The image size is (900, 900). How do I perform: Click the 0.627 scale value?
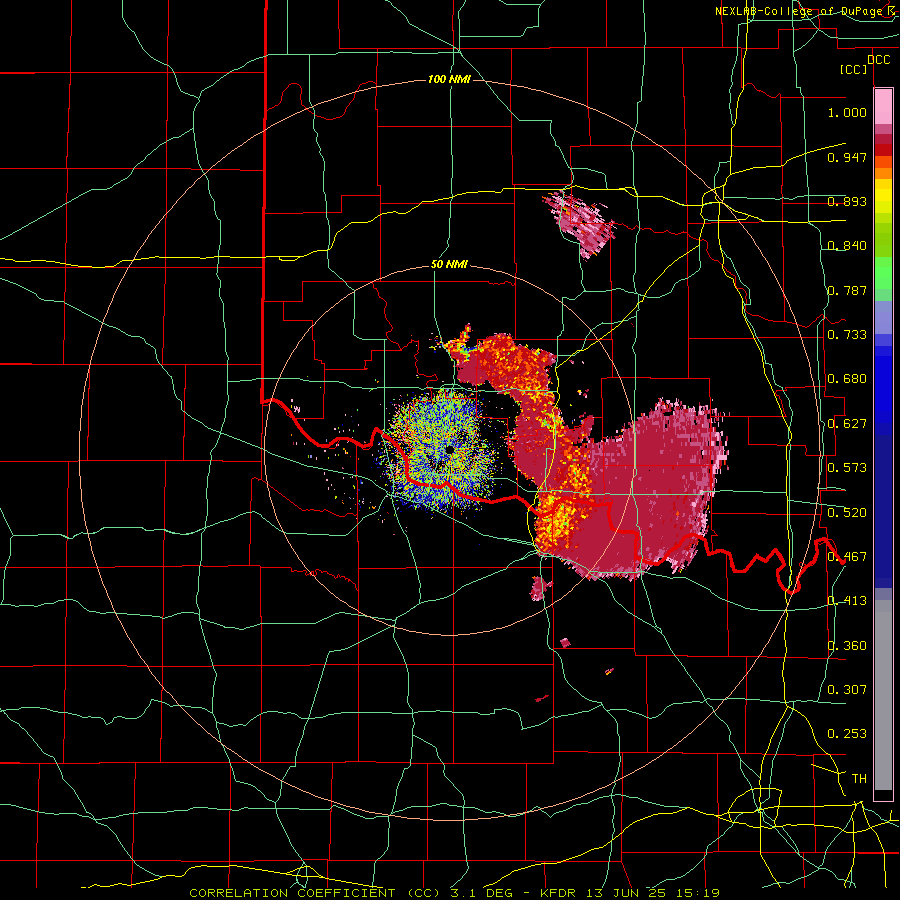click(847, 424)
